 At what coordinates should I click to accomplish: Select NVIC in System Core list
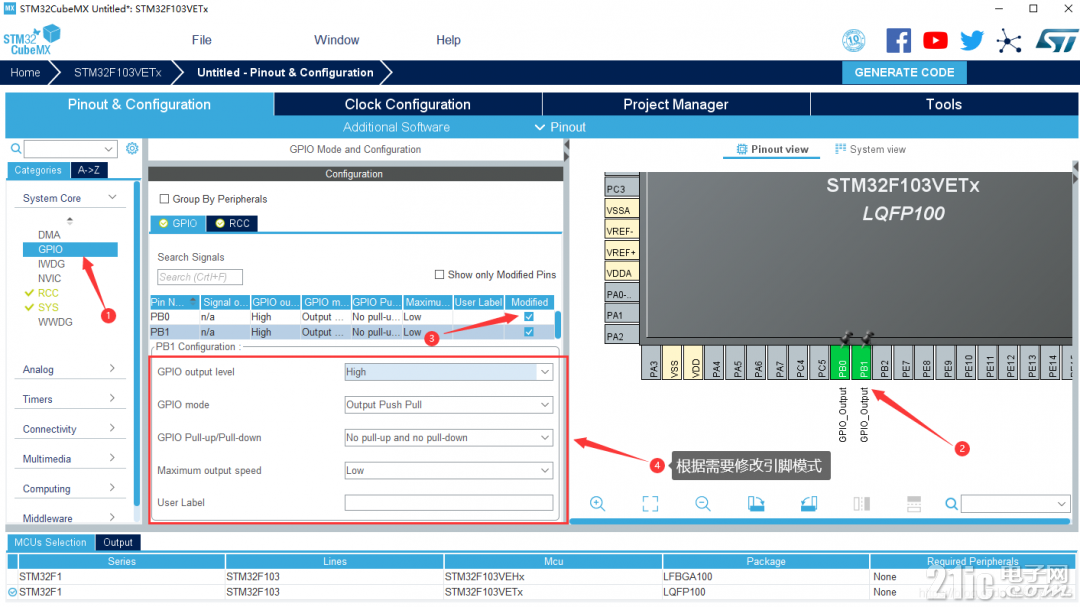[50, 278]
